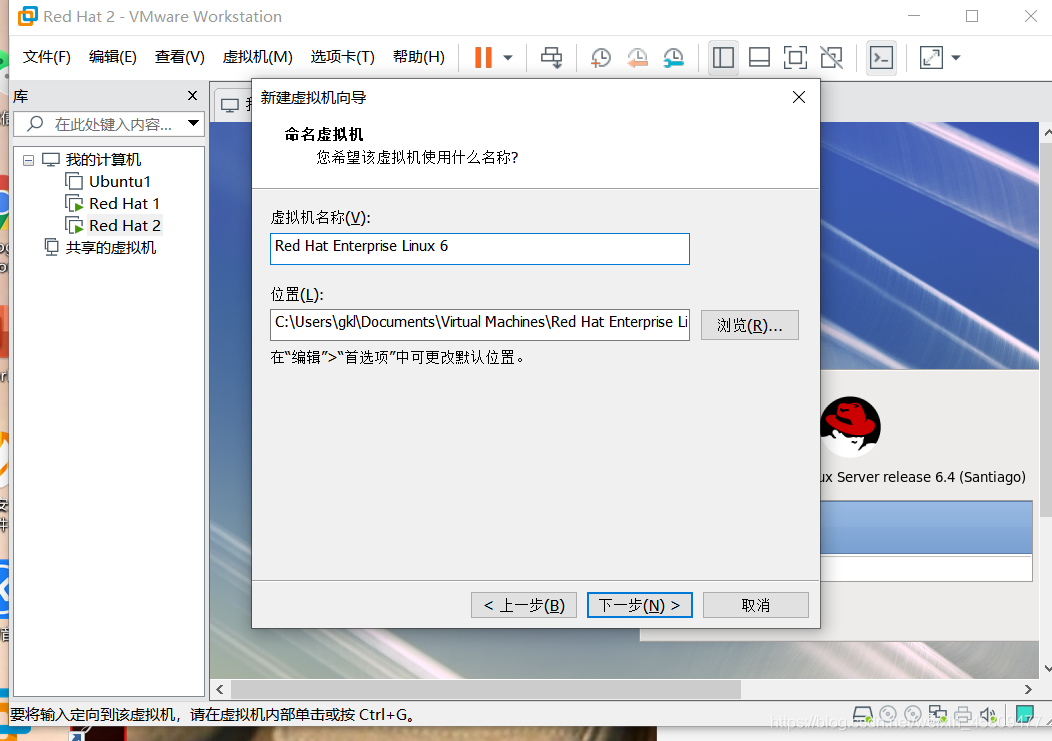
Task: Click the 下一步(N) next button
Action: pyautogui.click(x=639, y=605)
